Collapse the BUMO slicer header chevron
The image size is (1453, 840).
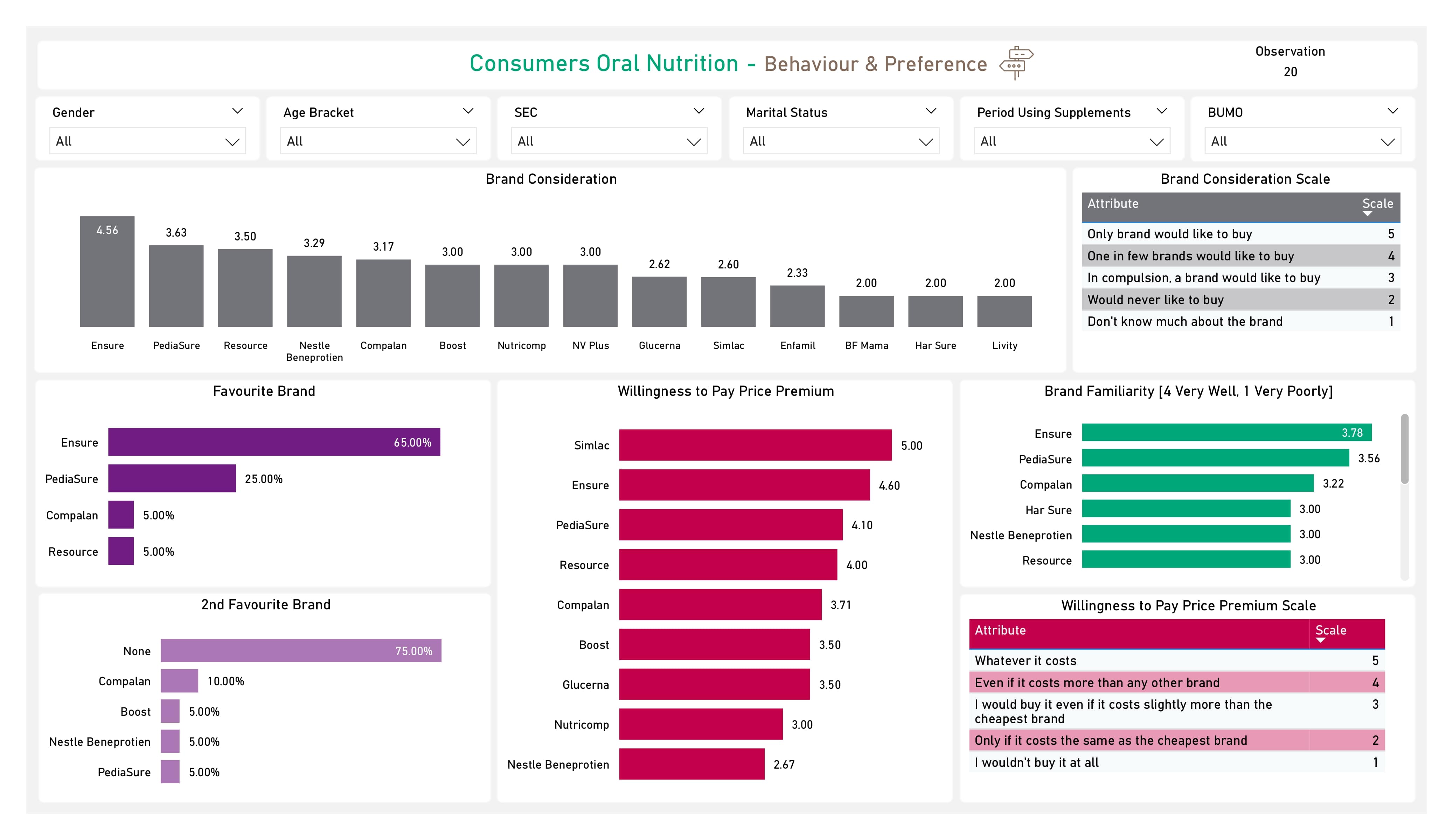(x=1392, y=111)
